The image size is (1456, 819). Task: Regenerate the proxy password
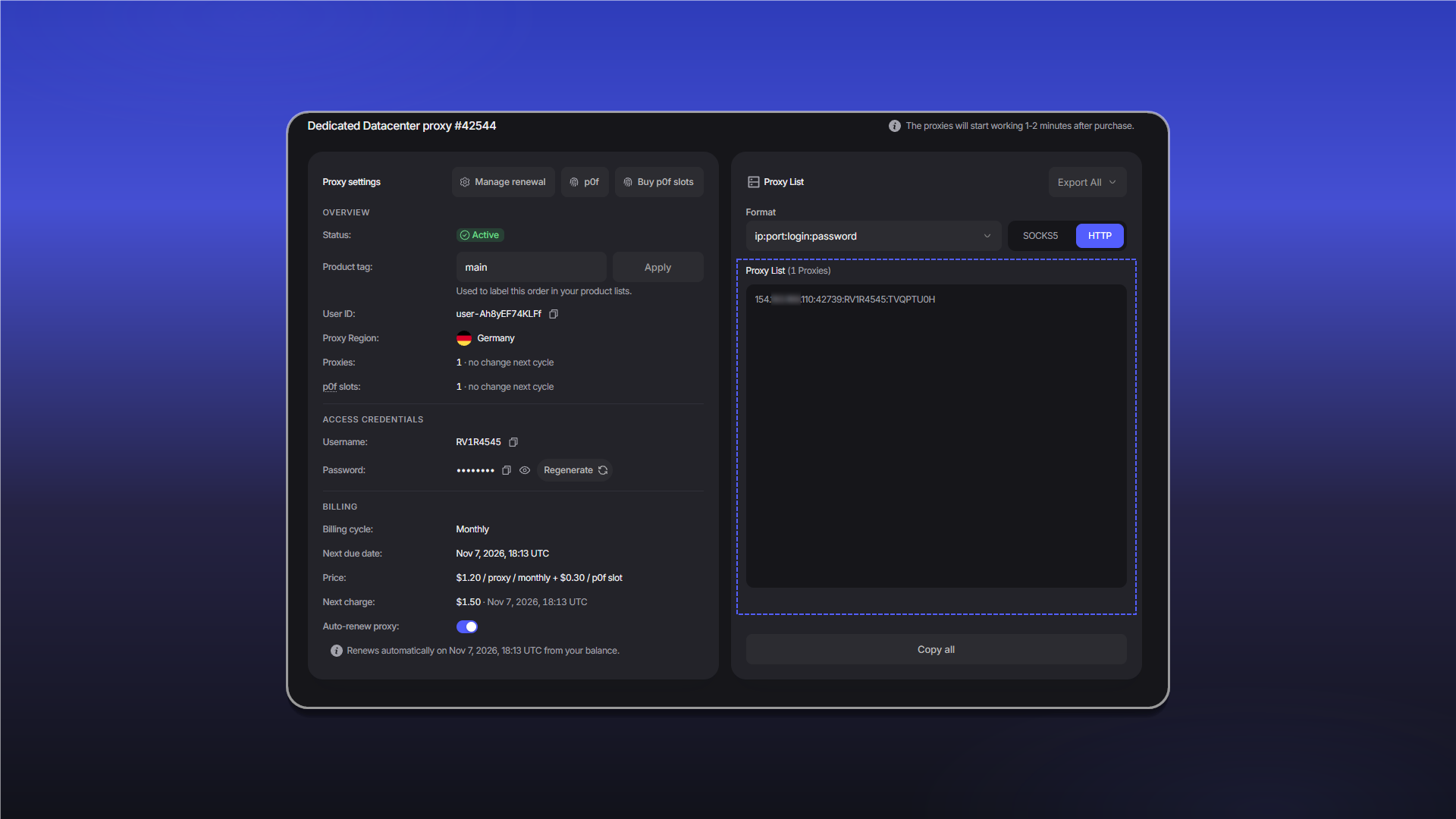575,470
